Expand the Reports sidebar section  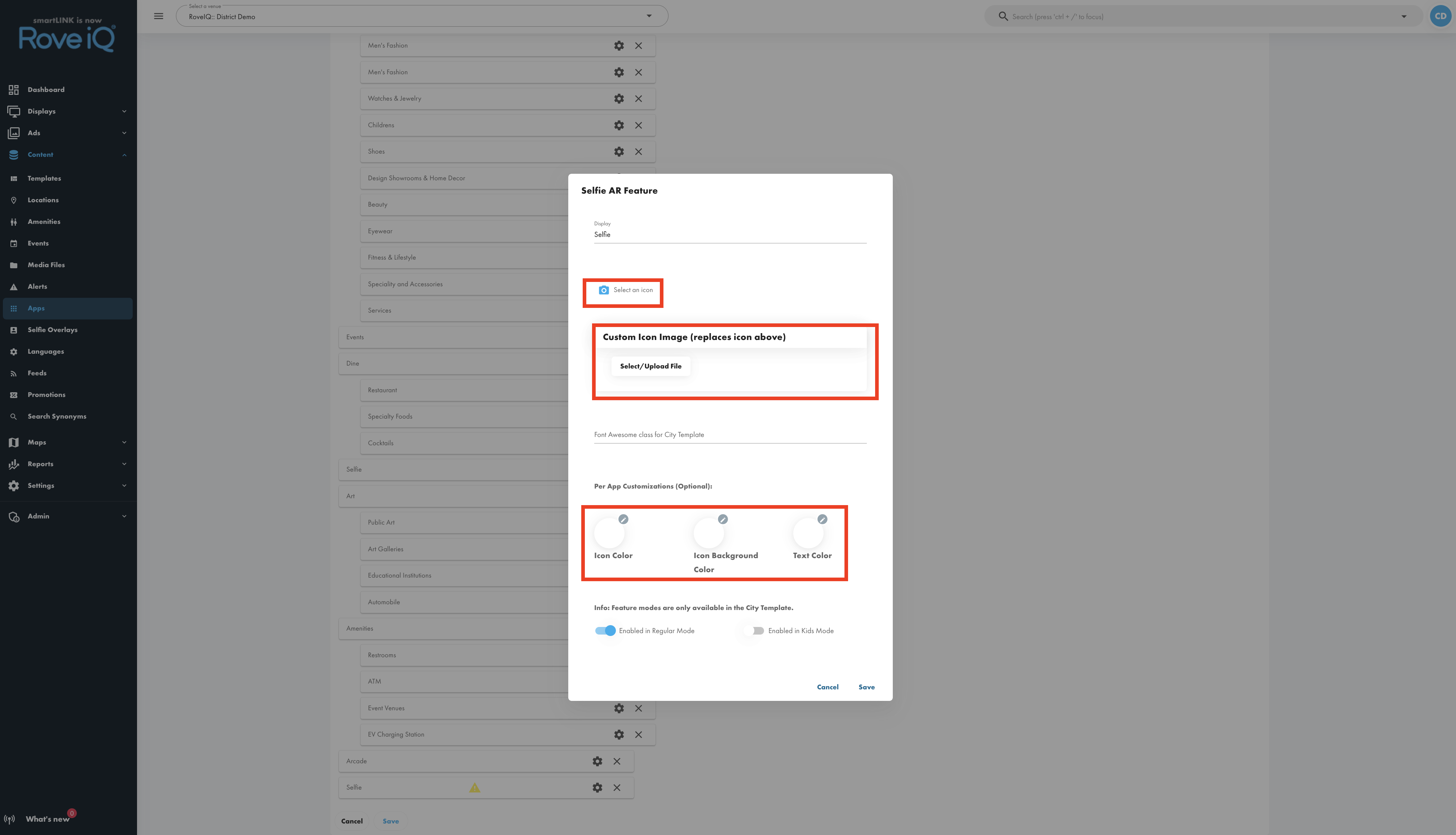pyautogui.click(x=68, y=464)
